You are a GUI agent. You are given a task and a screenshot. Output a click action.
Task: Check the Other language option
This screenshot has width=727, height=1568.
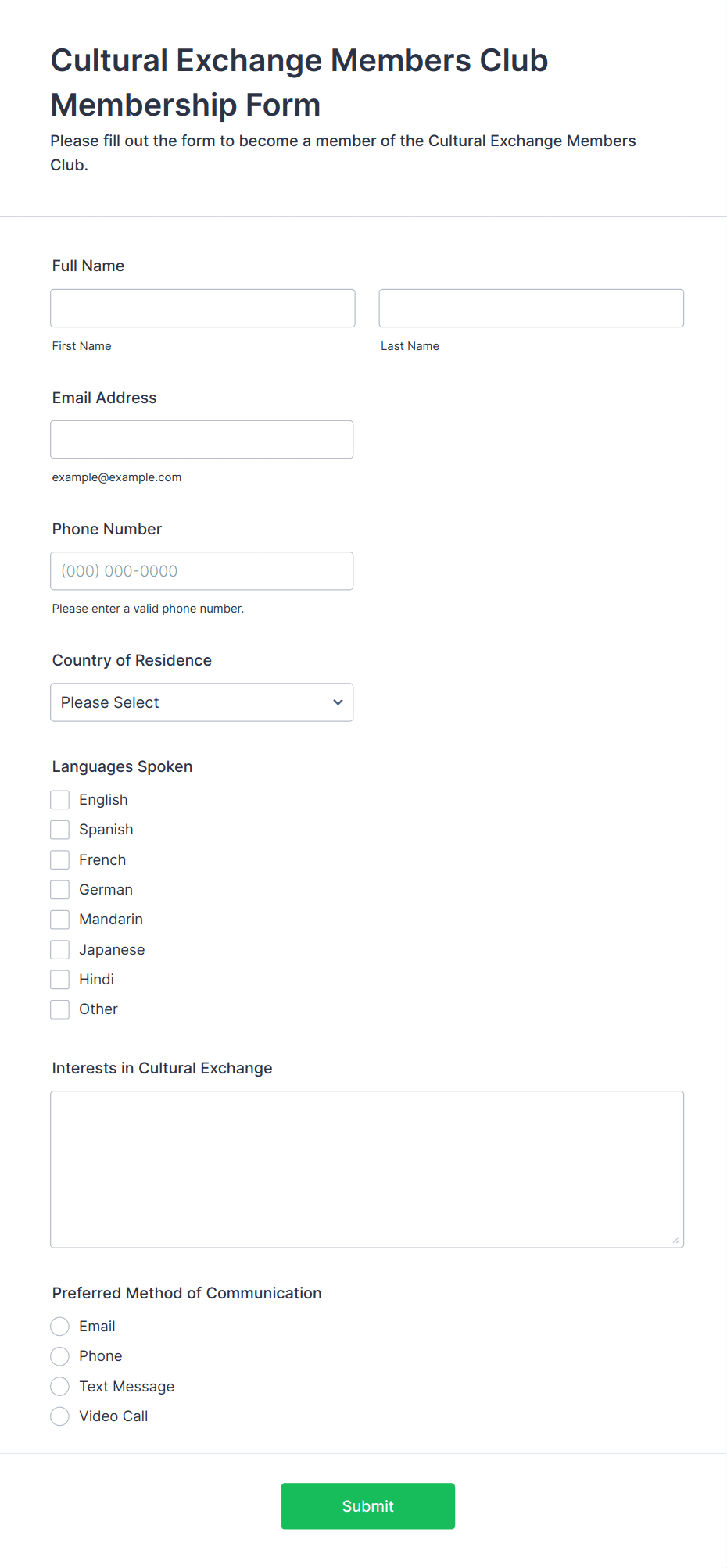[x=59, y=1009]
